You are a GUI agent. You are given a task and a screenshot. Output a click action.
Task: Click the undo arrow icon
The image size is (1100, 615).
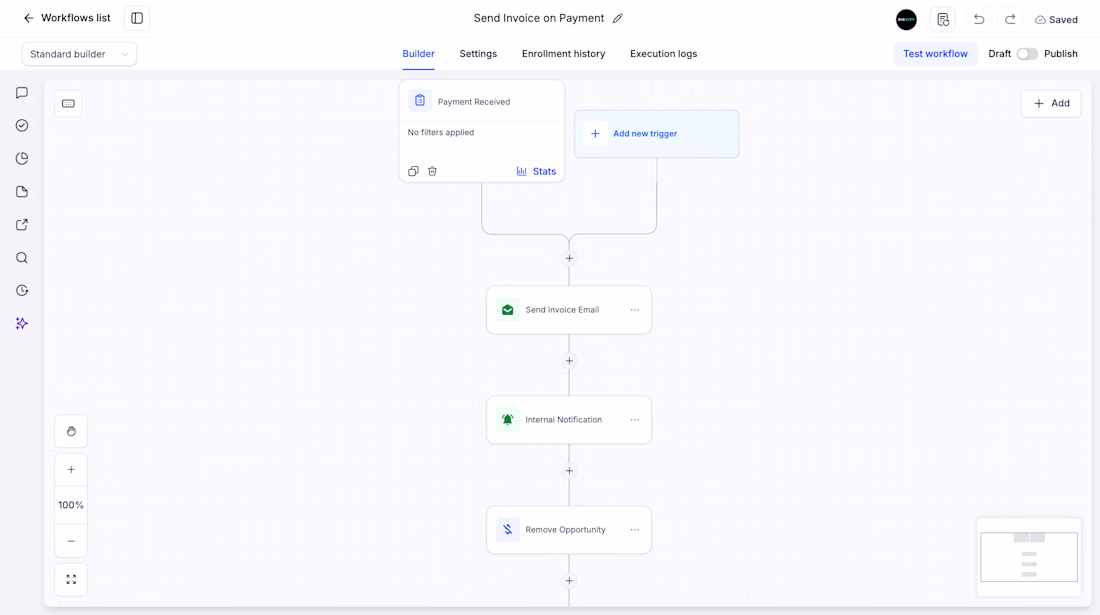click(x=979, y=20)
